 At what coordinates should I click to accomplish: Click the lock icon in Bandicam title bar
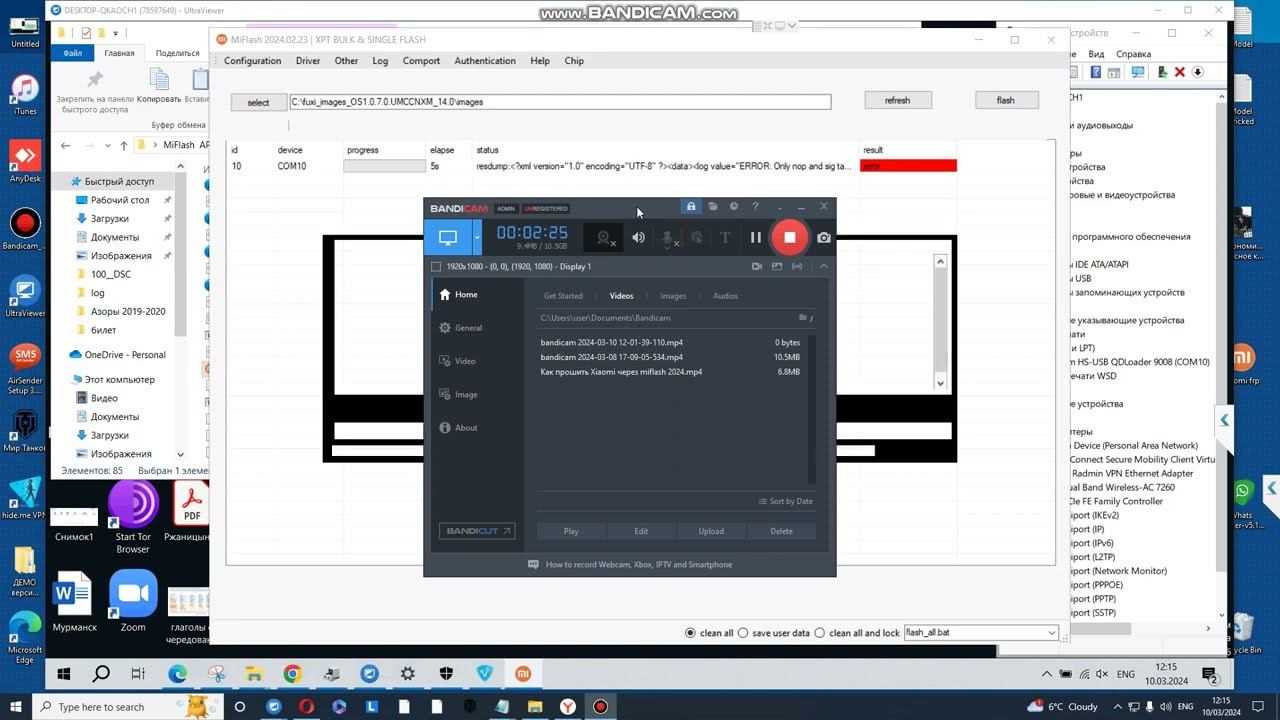click(x=691, y=207)
